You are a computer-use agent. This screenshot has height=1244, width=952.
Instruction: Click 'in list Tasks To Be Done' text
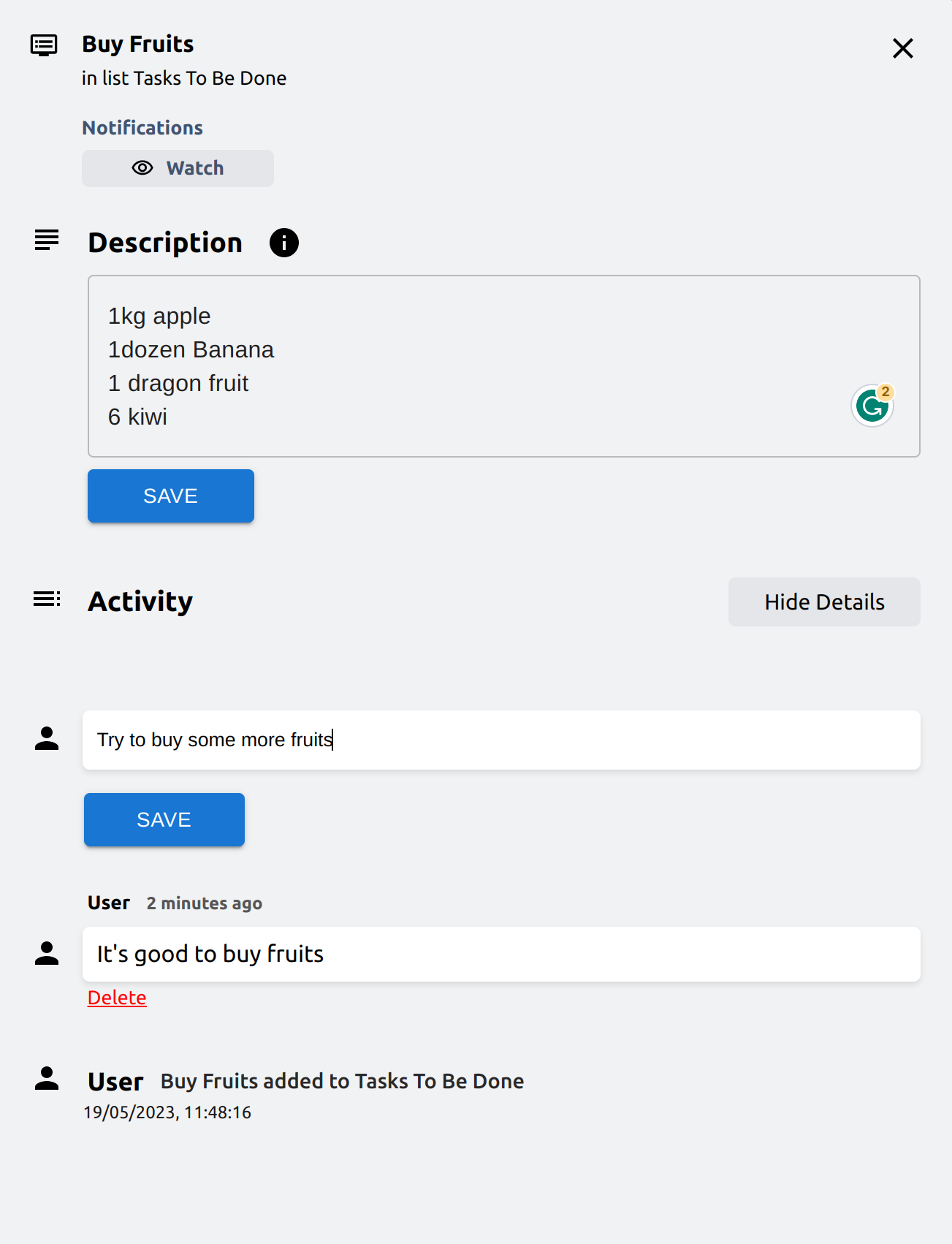tap(184, 78)
